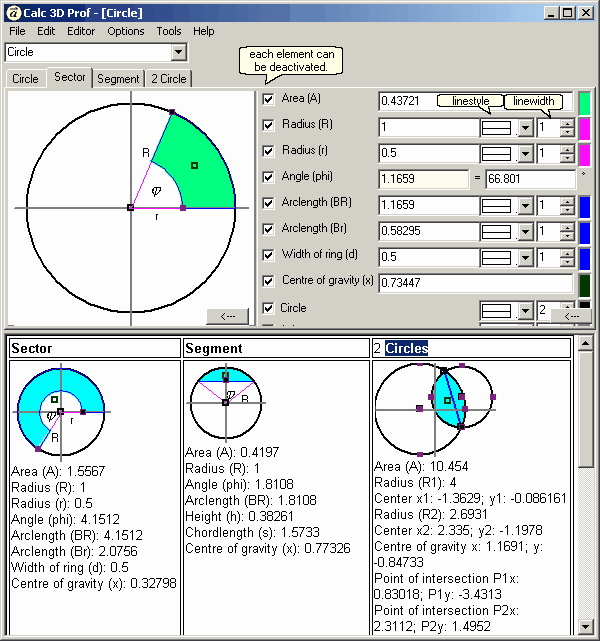The height and width of the screenshot is (641, 600).
Task: Click the blue Width of ring color swatch
Action: [x=585, y=257]
